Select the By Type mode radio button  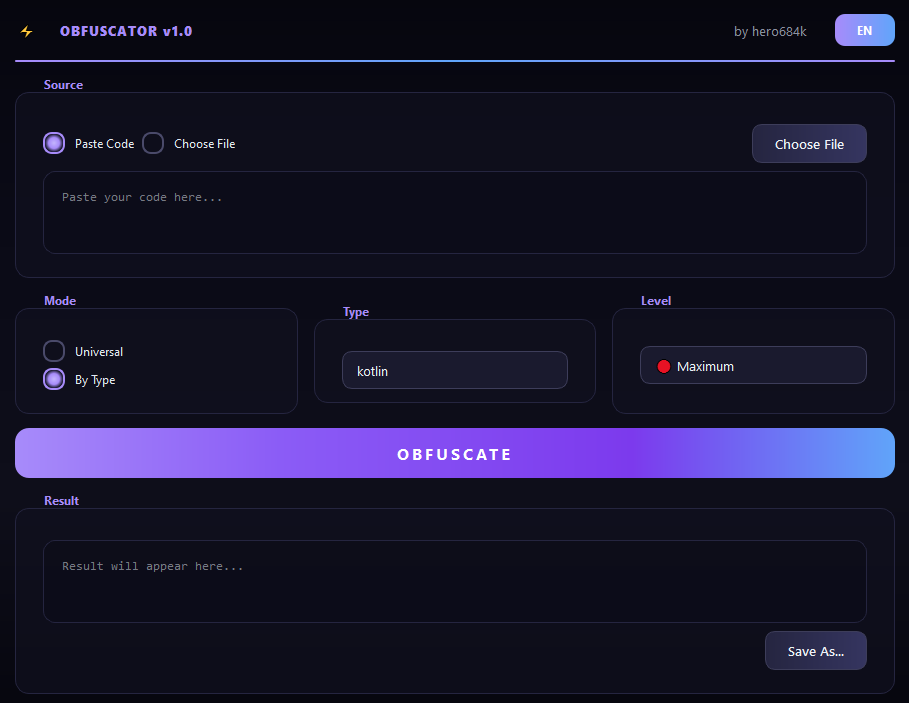(54, 379)
